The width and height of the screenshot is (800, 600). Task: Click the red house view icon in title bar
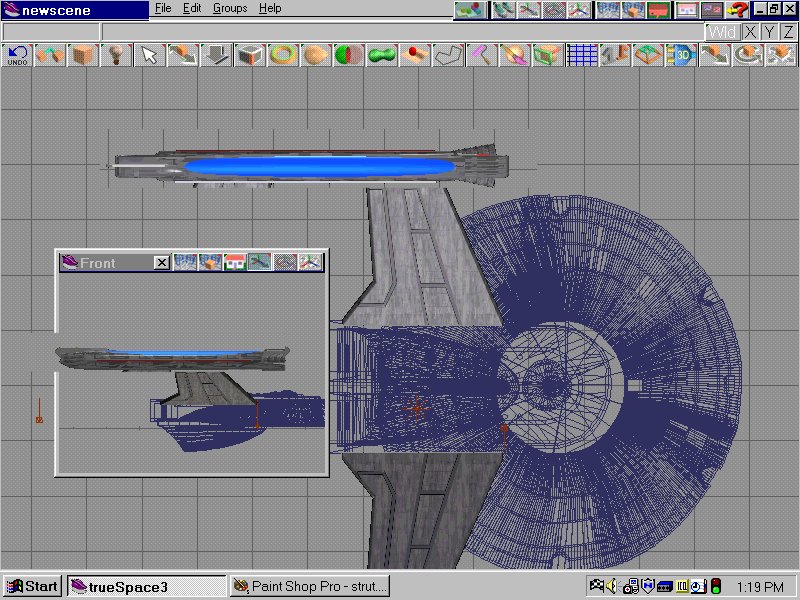659,10
